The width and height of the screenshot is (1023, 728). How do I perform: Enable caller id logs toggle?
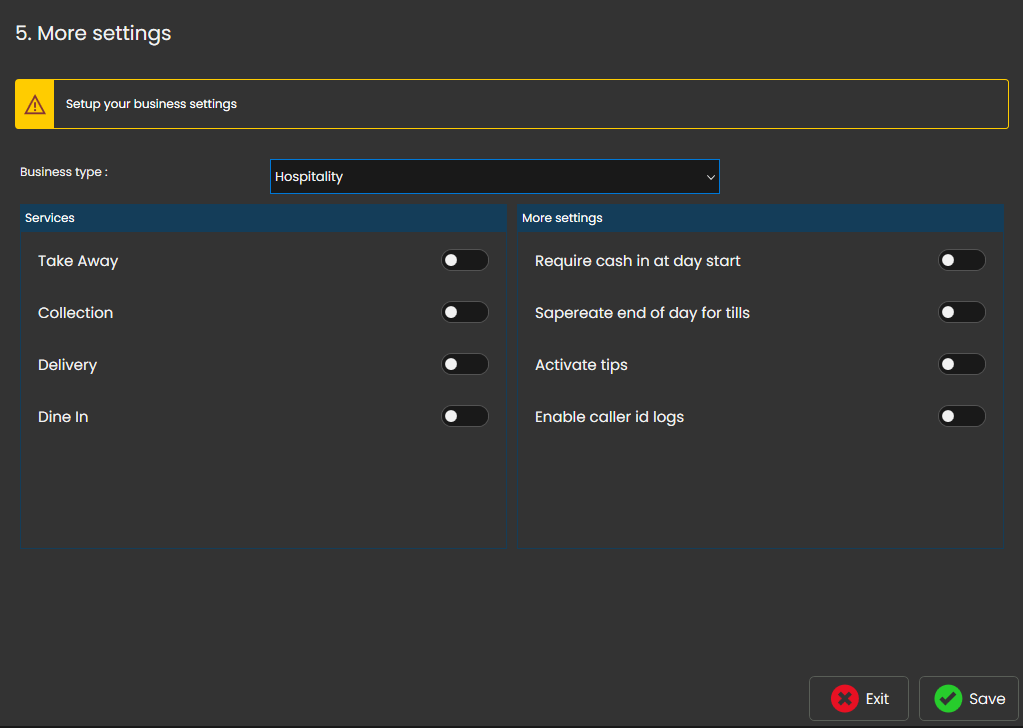click(x=961, y=417)
